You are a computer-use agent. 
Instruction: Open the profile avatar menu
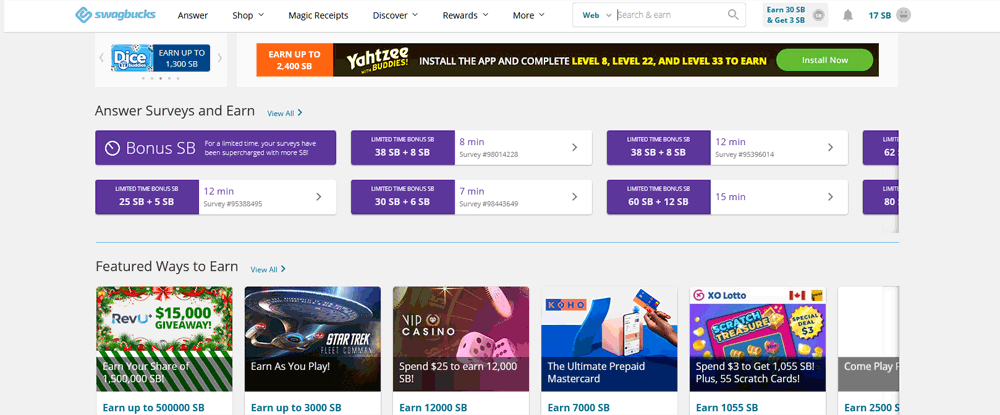point(903,15)
